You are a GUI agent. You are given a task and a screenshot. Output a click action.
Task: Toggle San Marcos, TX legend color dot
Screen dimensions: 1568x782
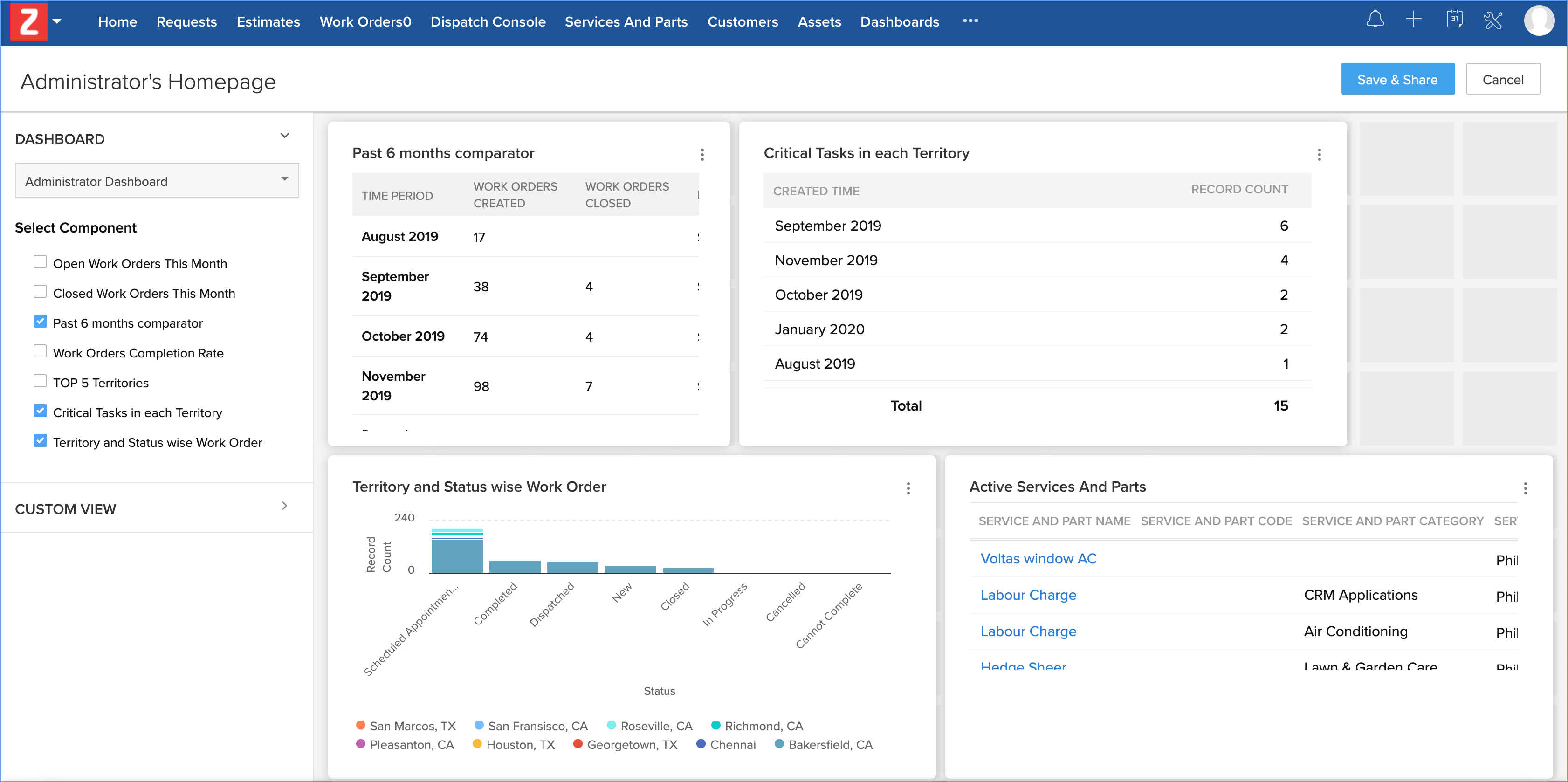360,726
